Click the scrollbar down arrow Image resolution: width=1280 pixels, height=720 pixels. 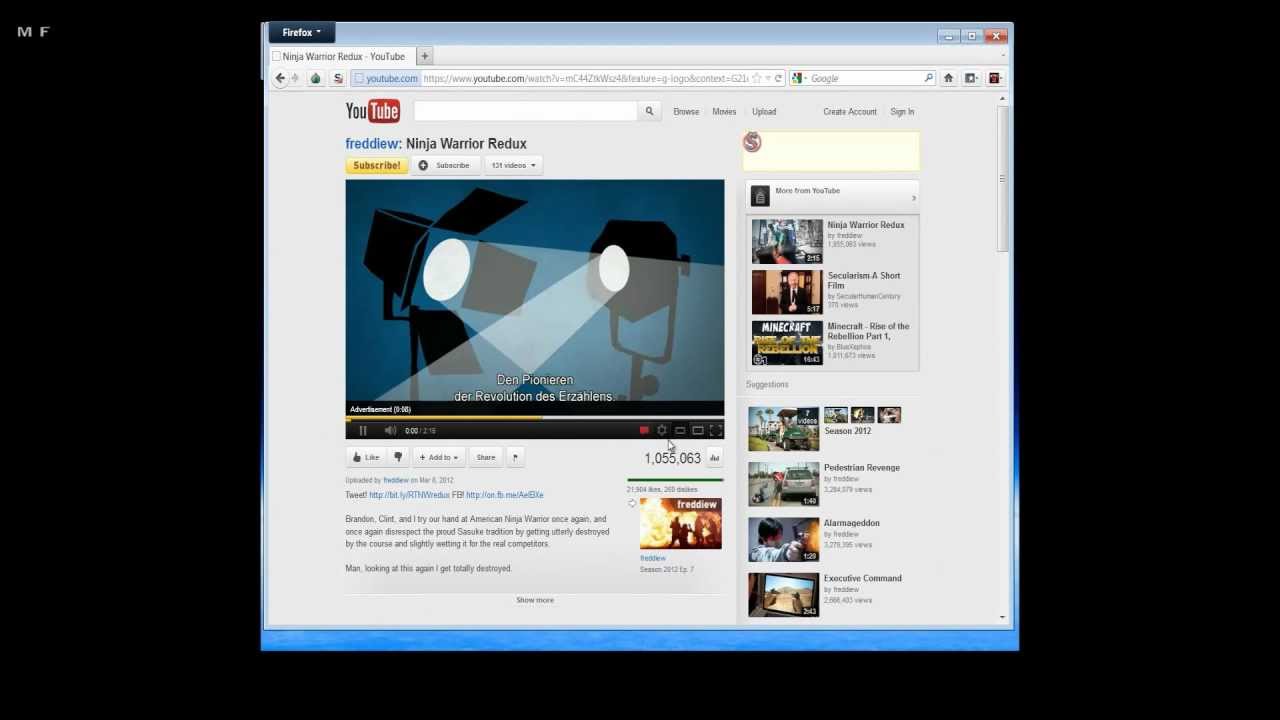point(1003,617)
